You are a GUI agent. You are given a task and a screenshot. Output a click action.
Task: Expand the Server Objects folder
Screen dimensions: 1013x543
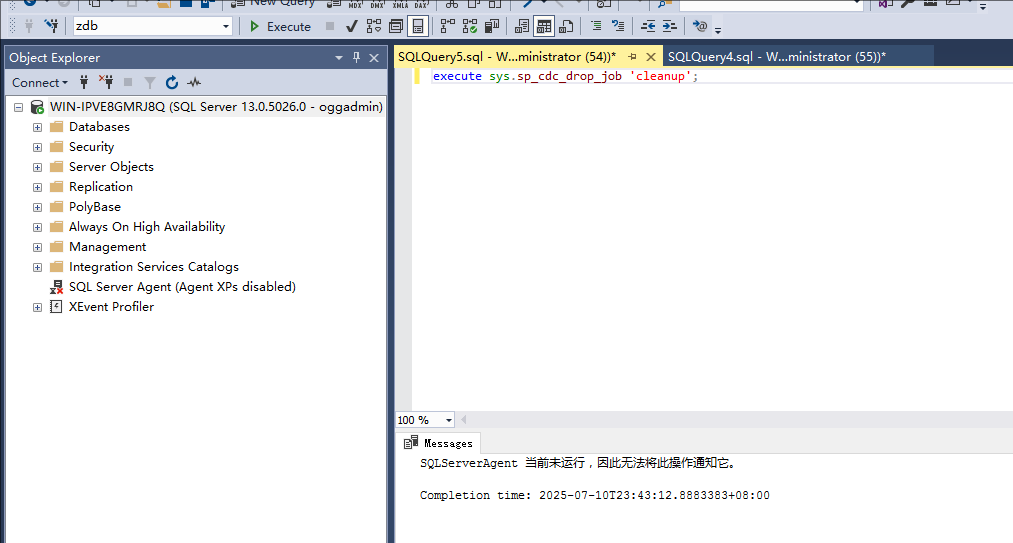(x=37, y=167)
